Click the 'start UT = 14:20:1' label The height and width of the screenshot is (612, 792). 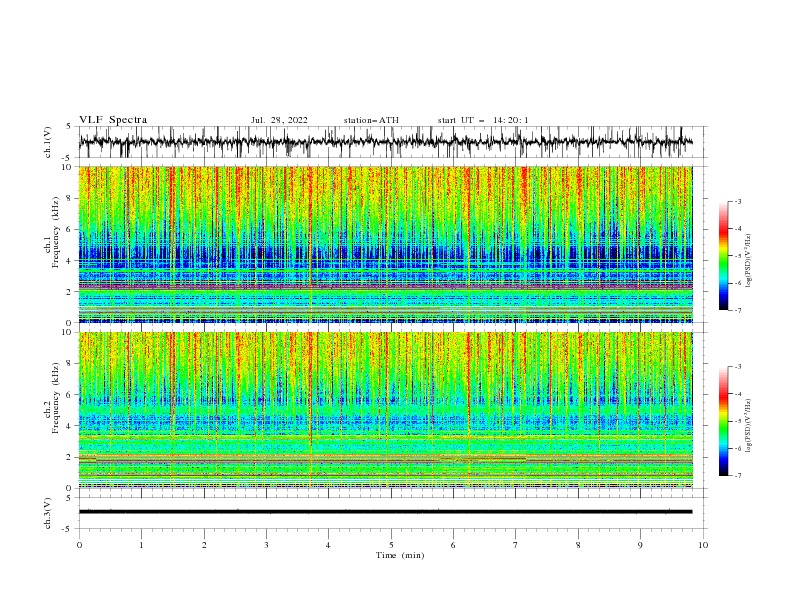(483, 120)
